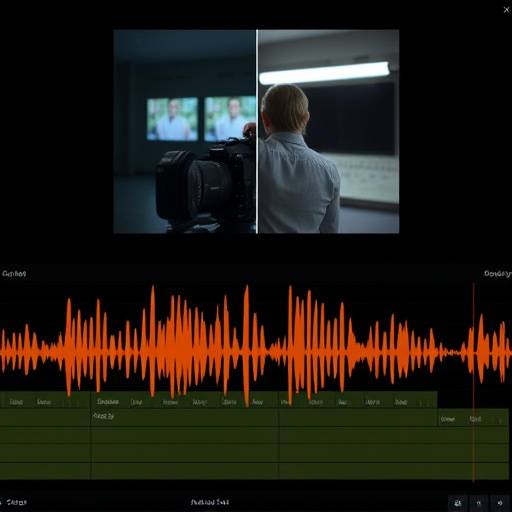
Task: Click the text label in the bottom-left corner
Action: pyautogui.click(x=17, y=502)
